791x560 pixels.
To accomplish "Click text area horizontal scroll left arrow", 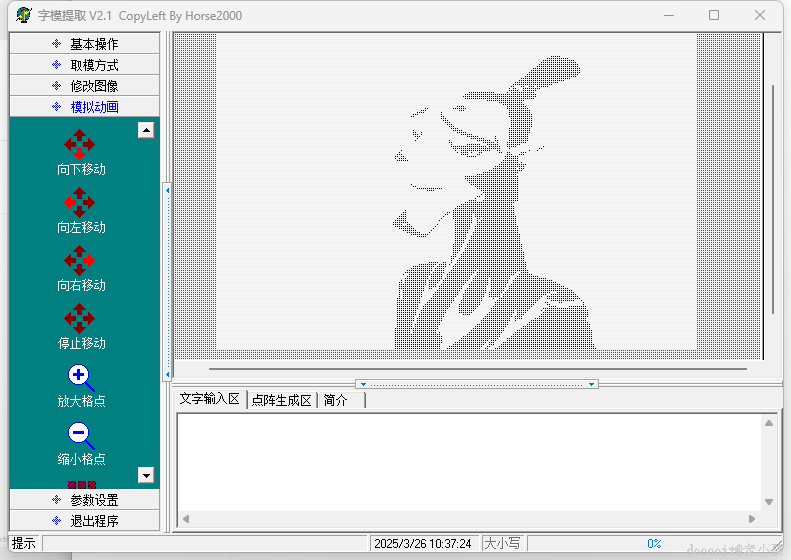I will (x=186, y=519).
